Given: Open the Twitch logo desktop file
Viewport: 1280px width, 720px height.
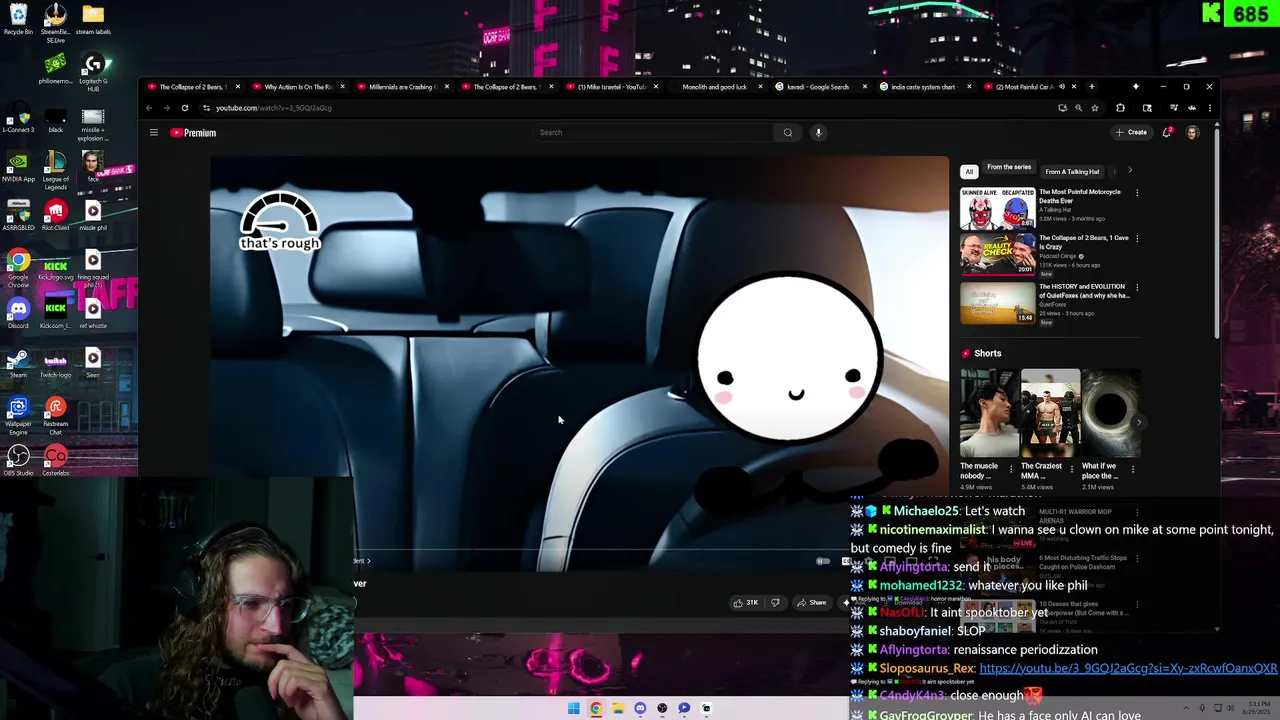Looking at the screenshot, I should (56, 362).
